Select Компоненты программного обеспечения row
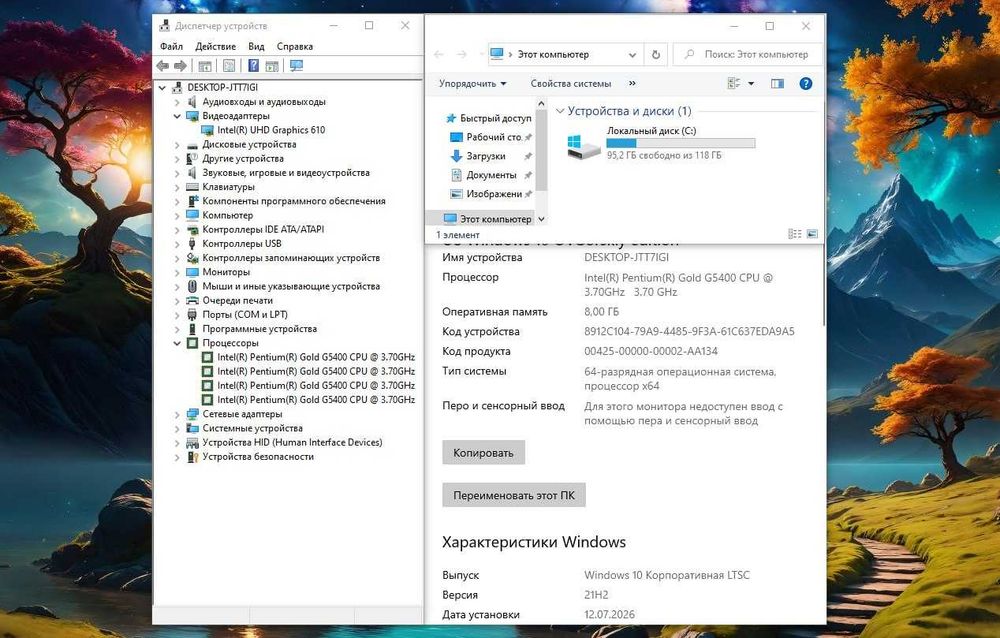Image resolution: width=1000 pixels, height=638 pixels. click(286, 202)
